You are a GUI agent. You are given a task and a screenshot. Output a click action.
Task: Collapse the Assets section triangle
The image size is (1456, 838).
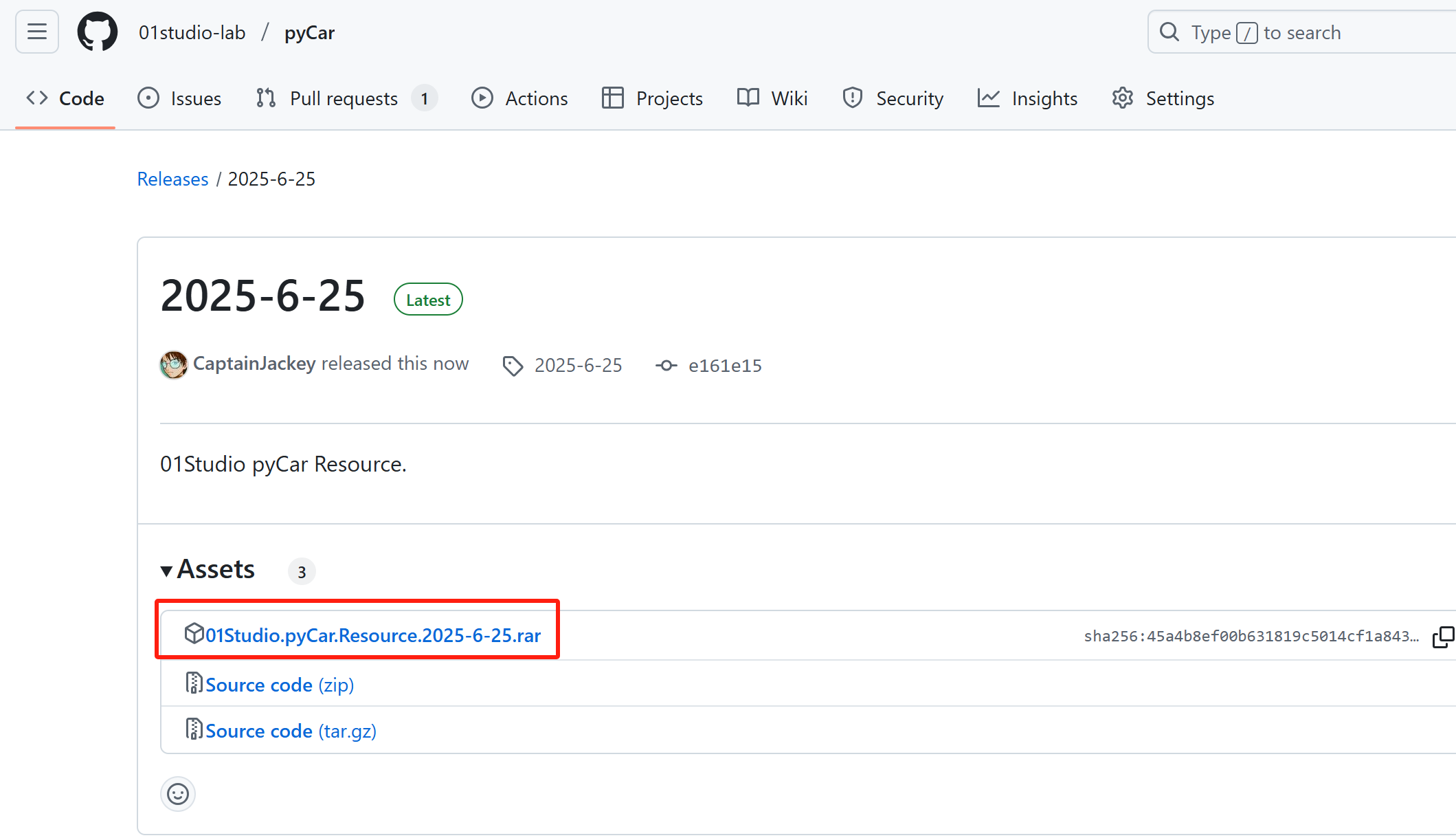tap(166, 571)
